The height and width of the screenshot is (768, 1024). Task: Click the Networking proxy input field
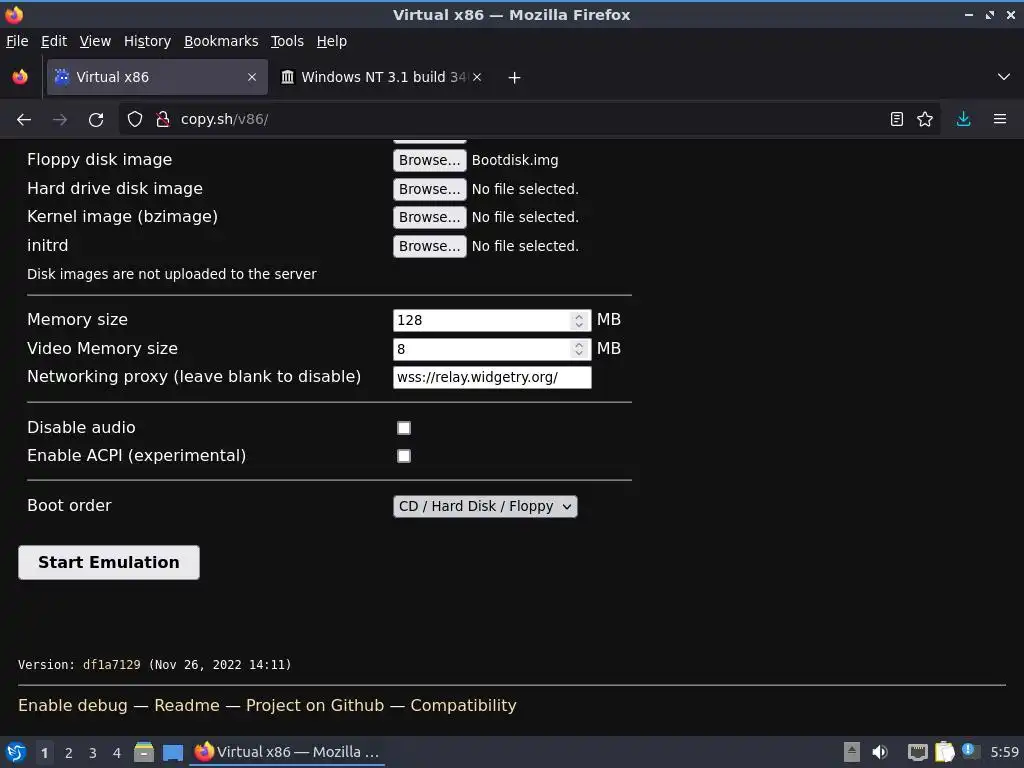point(492,377)
